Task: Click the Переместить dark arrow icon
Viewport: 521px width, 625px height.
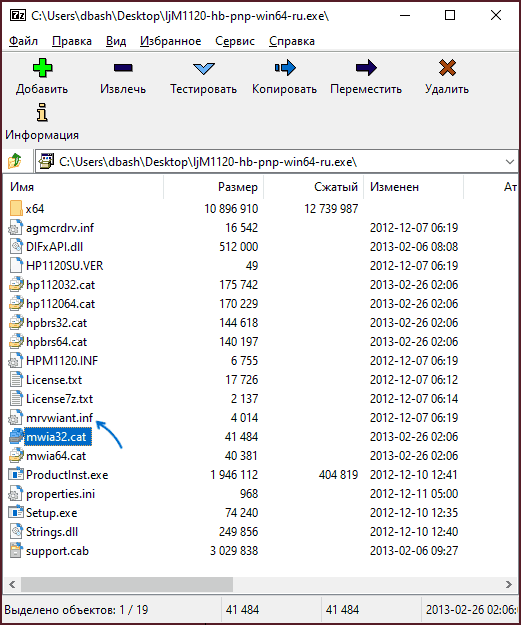Action: (x=366, y=68)
